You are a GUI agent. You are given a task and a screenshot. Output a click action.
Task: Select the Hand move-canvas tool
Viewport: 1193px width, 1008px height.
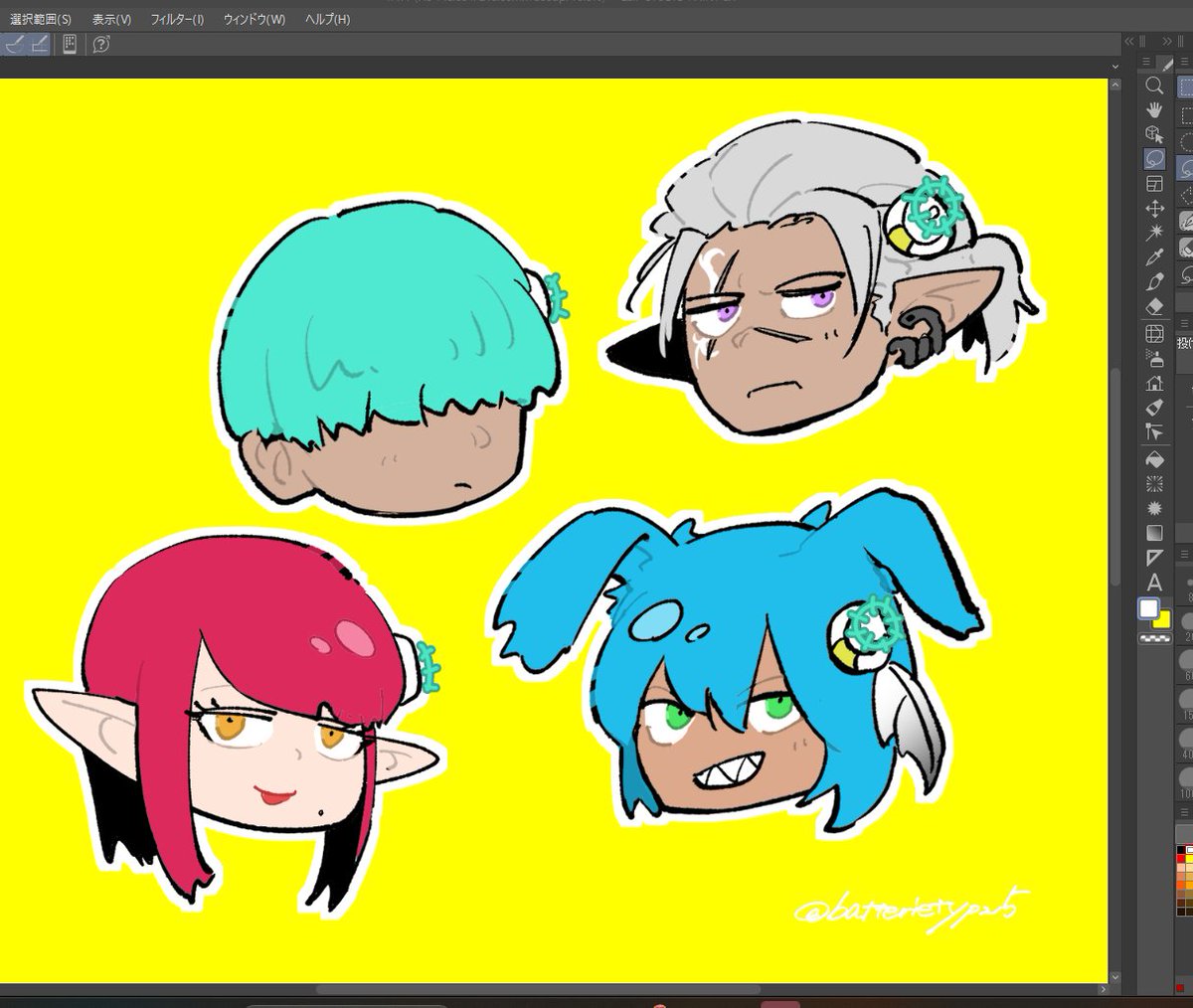[x=1154, y=109]
